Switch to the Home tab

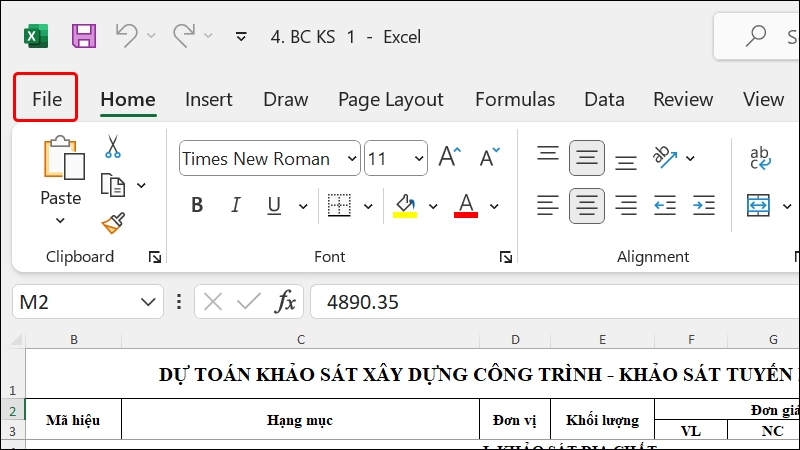[x=128, y=99]
